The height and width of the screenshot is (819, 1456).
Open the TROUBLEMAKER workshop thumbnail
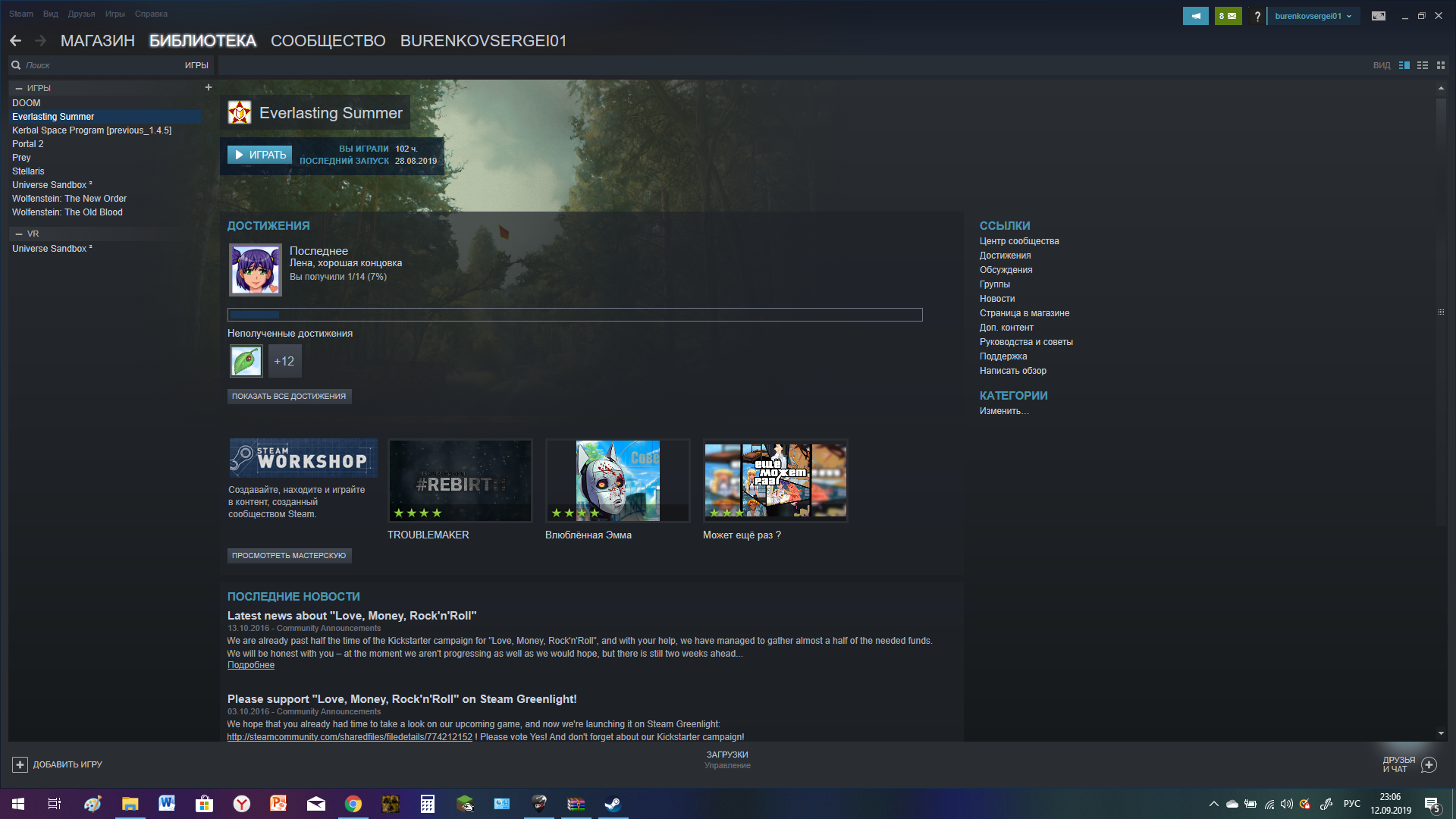[460, 481]
